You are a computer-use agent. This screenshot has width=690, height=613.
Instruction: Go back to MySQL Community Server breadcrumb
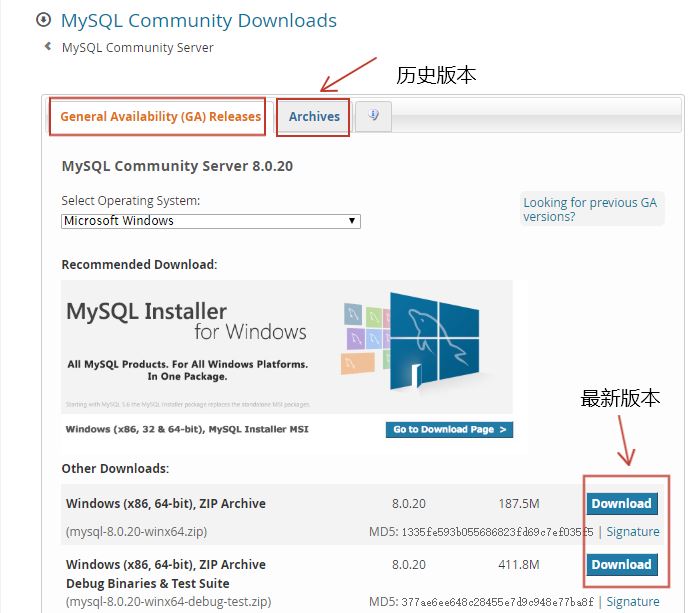[138, 48]
